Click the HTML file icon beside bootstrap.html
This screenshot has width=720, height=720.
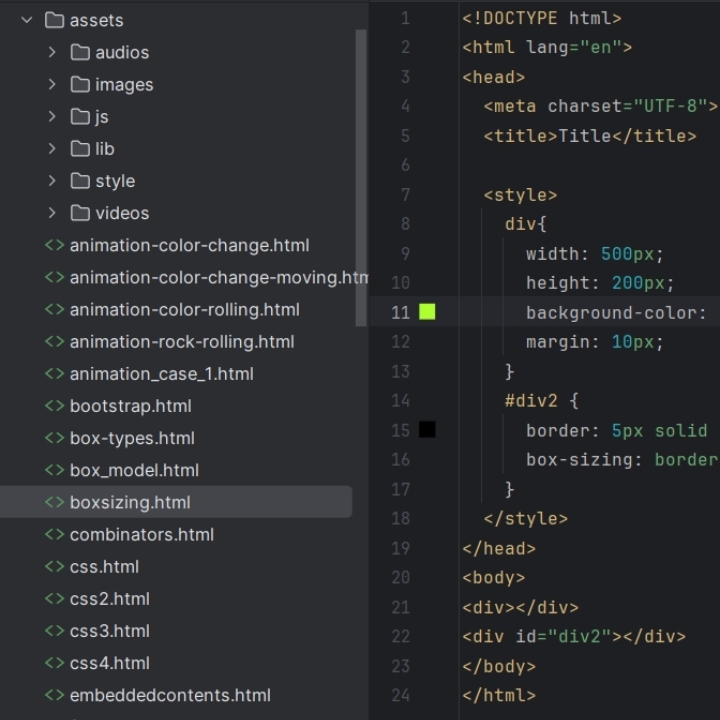click(x=54, y=406)
